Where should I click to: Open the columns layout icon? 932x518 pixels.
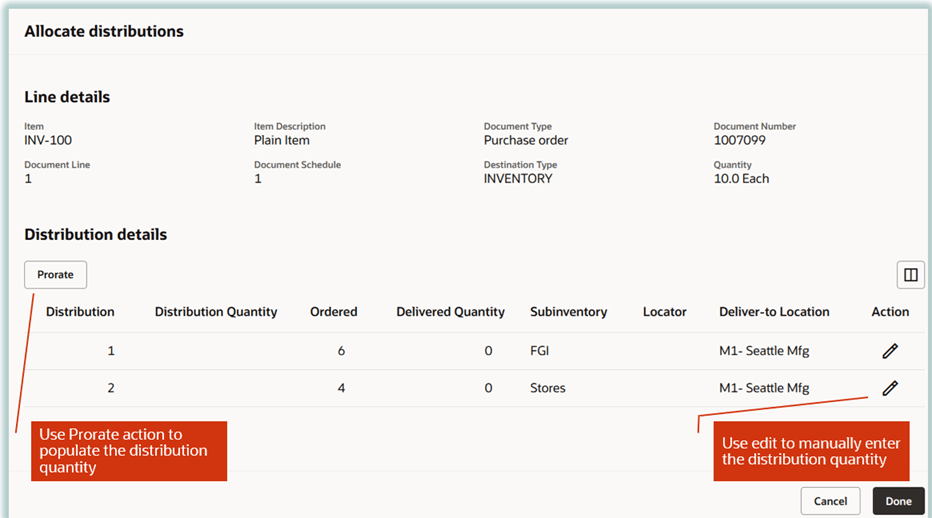point(911,275)
